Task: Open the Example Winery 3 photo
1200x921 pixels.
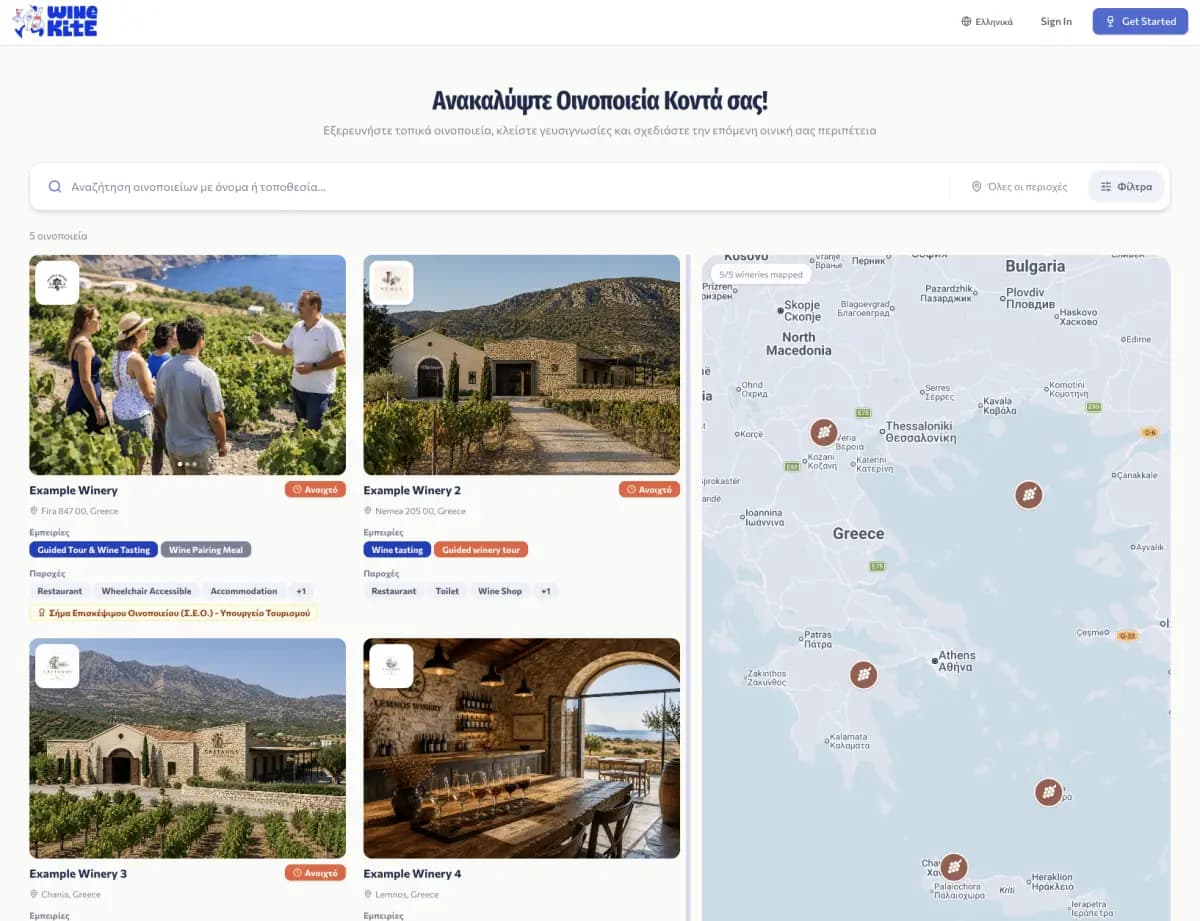Action: 188,748
